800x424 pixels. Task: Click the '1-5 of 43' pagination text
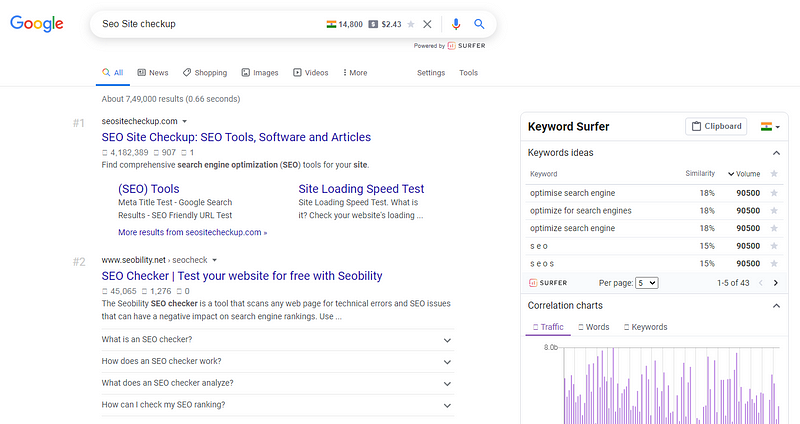pos(733,283)
